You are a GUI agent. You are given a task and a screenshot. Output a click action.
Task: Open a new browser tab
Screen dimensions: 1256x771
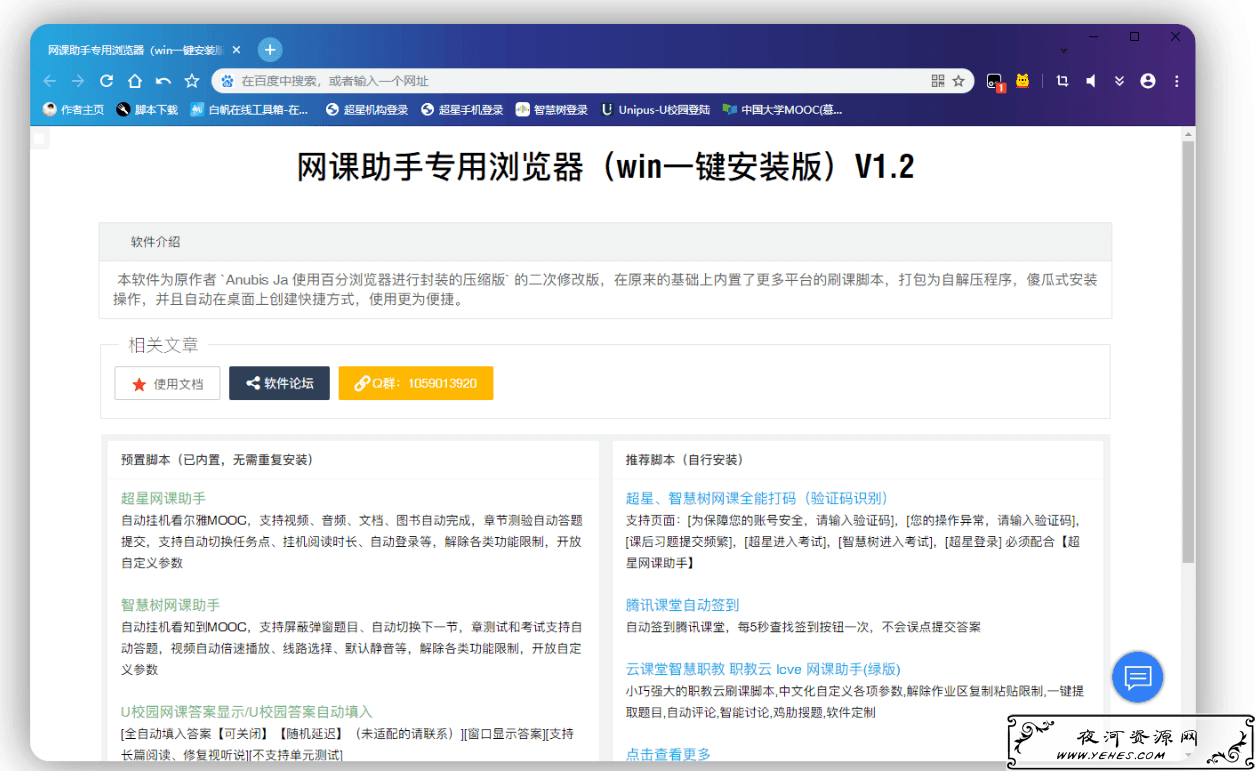(270, 50)
